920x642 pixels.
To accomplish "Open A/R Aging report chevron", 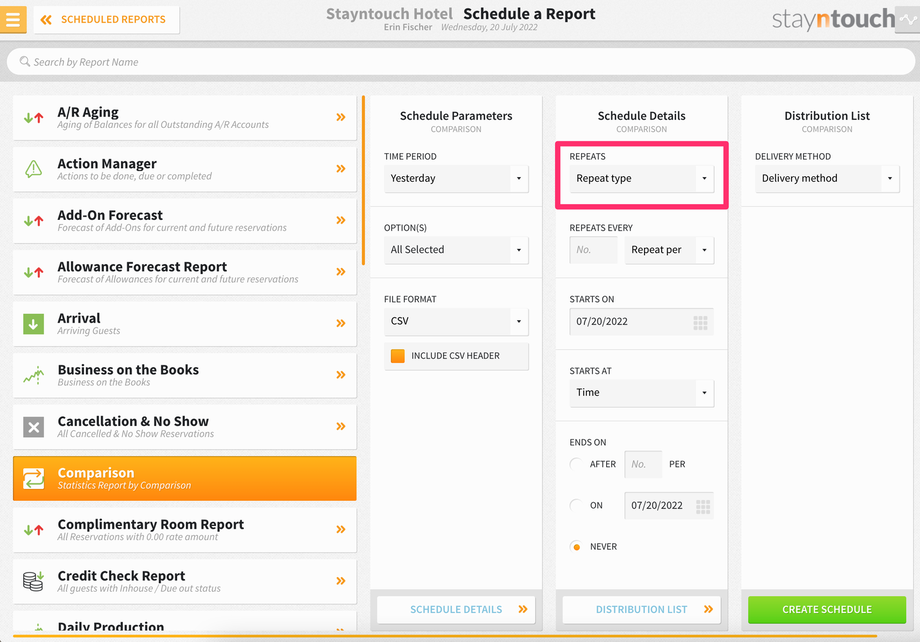I will tap(341, 117).
